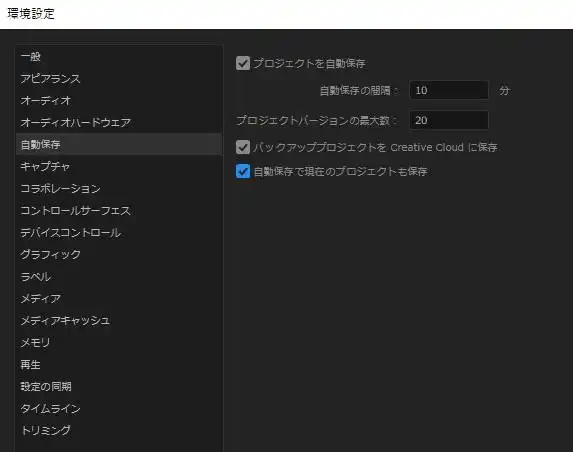The width and height of the screenshot is (573, 452).
Task: Open コントロールサーフェス settings
Action: point(119,210)
